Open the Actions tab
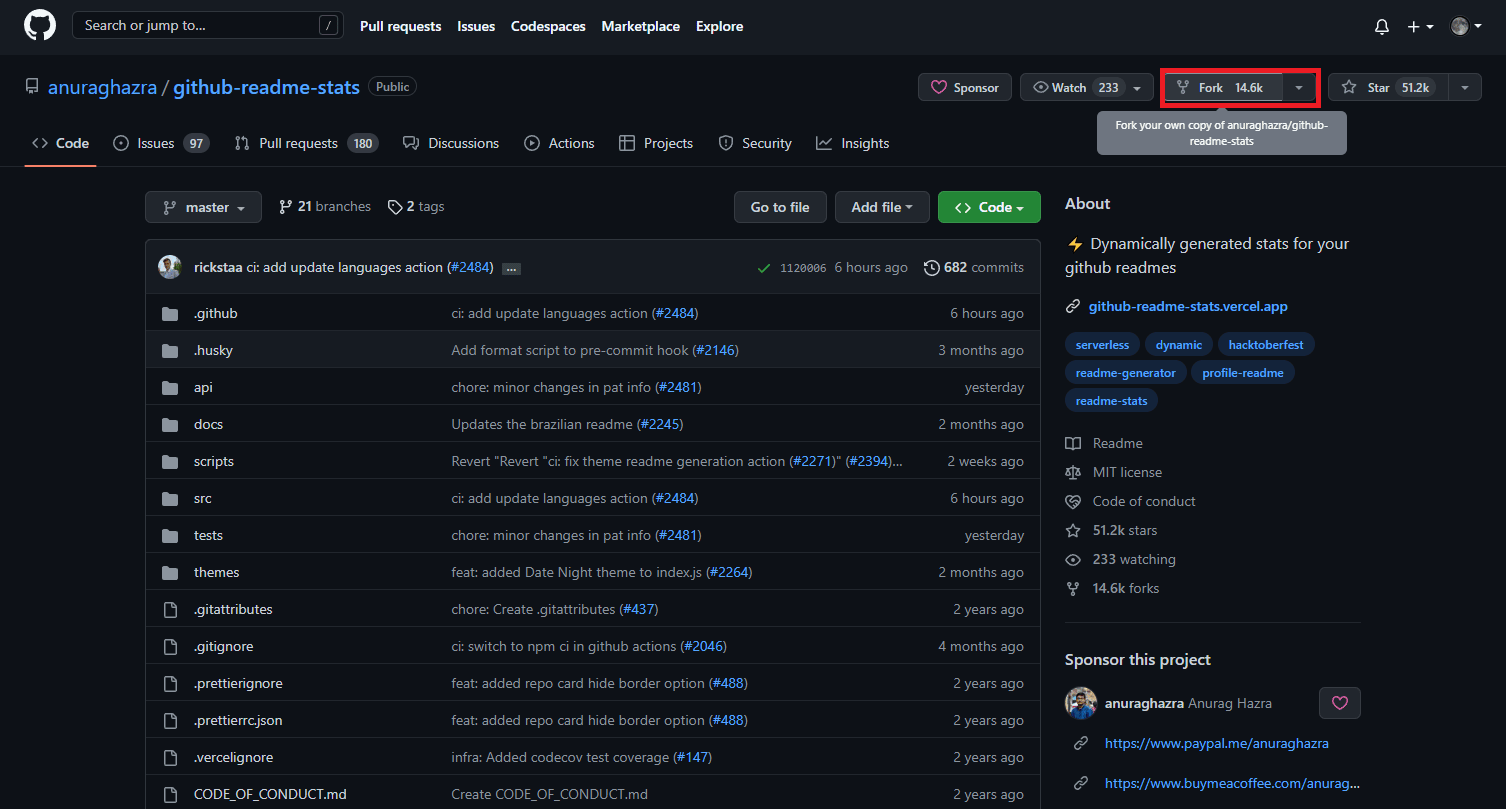Screen dimensions: 1506x809 [x=559, y=143]
